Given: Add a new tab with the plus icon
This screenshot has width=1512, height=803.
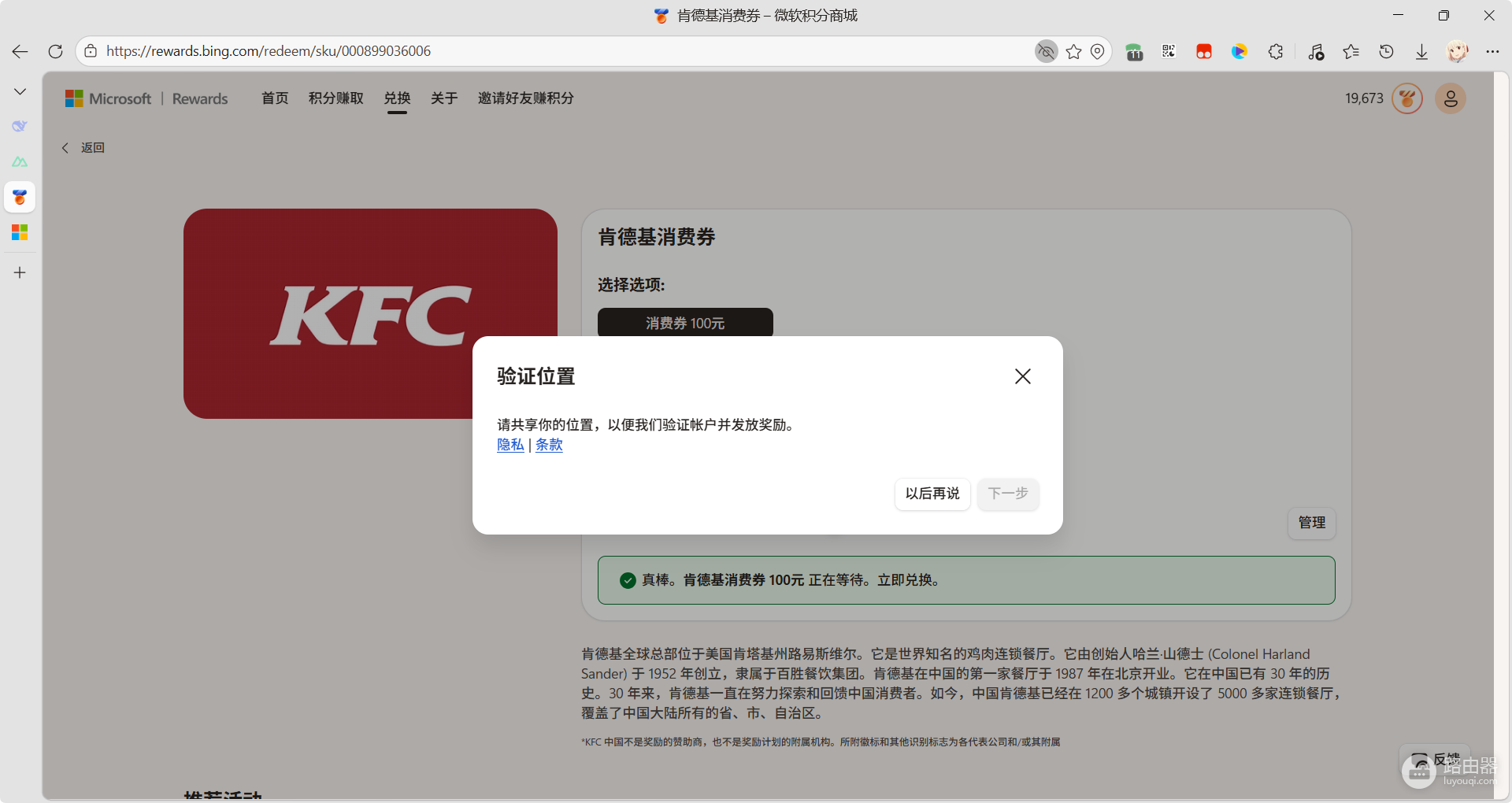Looking at the screenshot, I should 20,272.
